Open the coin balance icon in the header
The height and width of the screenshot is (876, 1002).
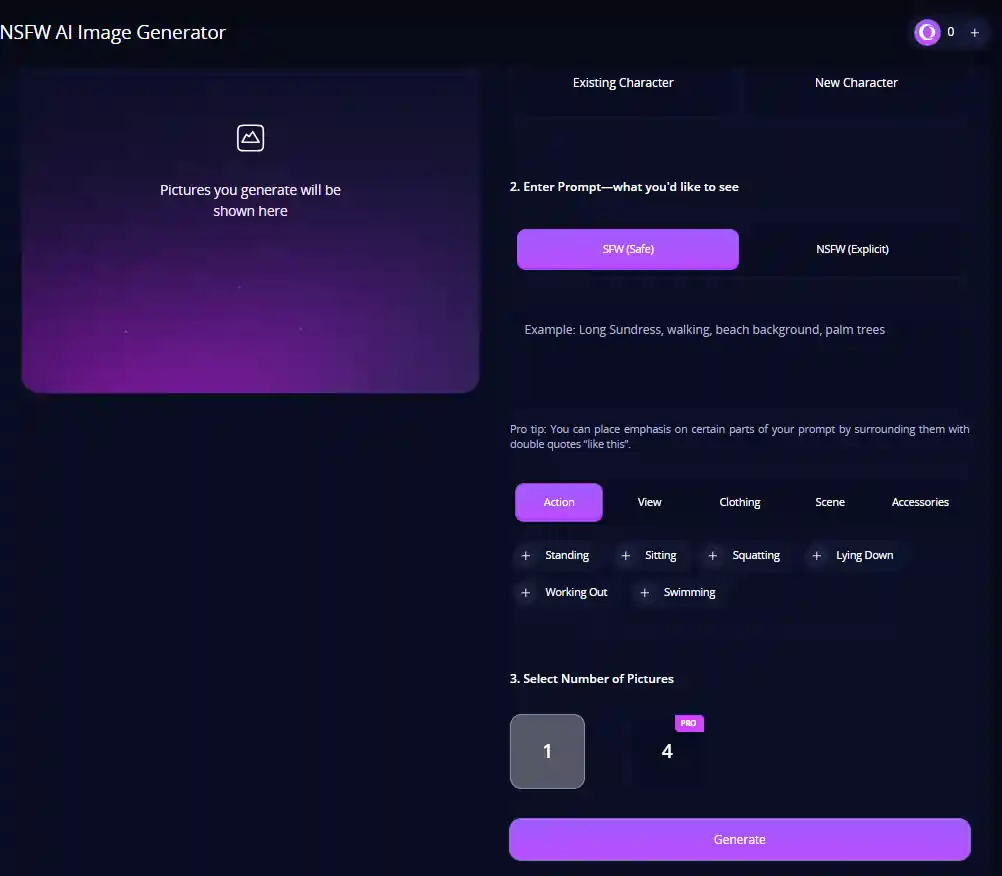pos(927,32)
